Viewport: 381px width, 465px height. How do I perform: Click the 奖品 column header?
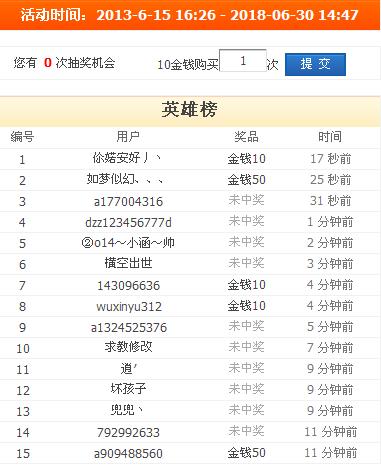tap(246, 137)
